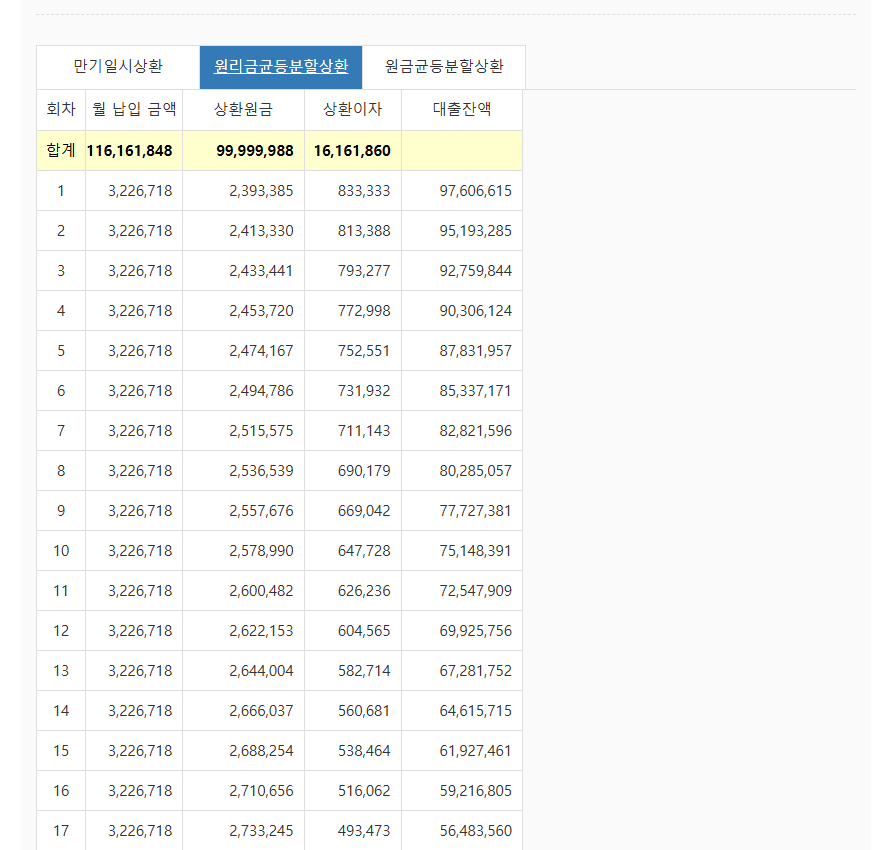Click the 회차 column header
This screenshot has height=850, width=891.
pyautogui.click(x=61, y=109)
